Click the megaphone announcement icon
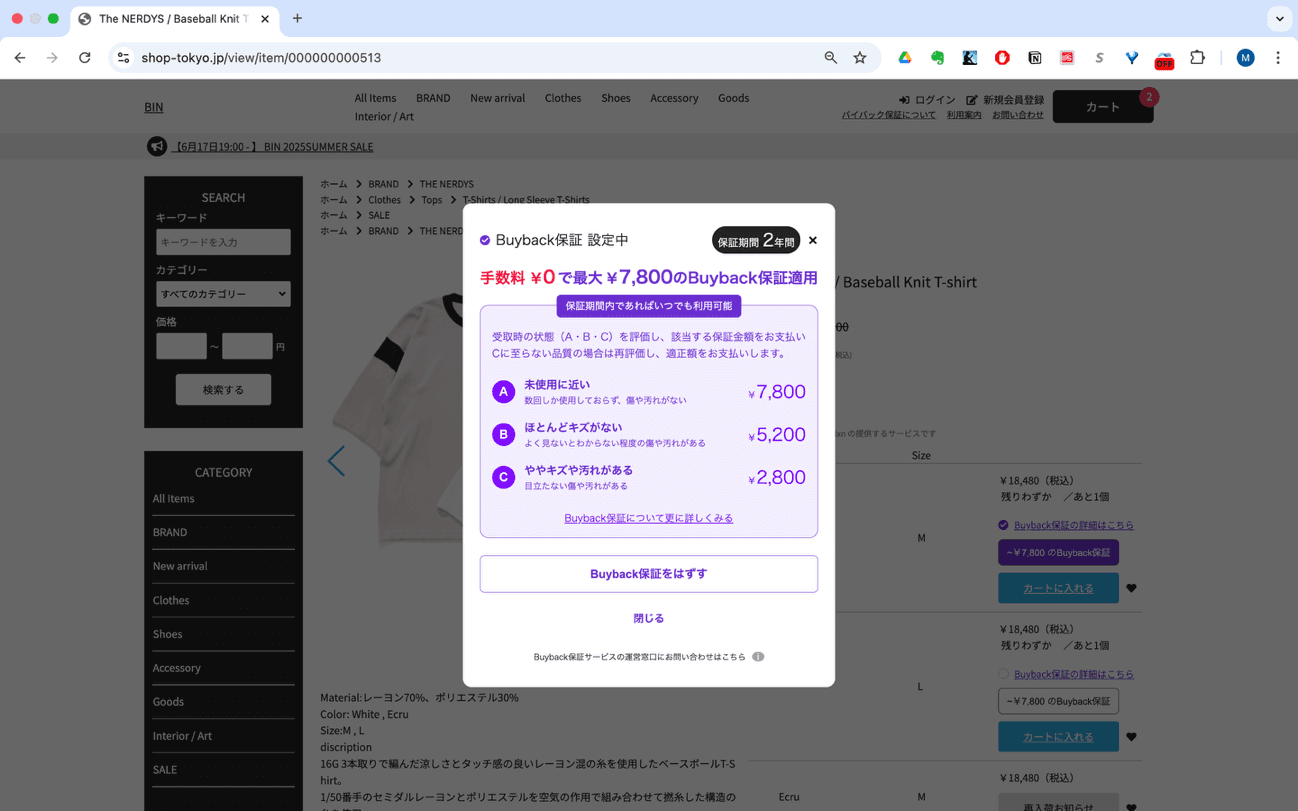The width and height of the screenshot is (1298, 811). pos(157,146)
